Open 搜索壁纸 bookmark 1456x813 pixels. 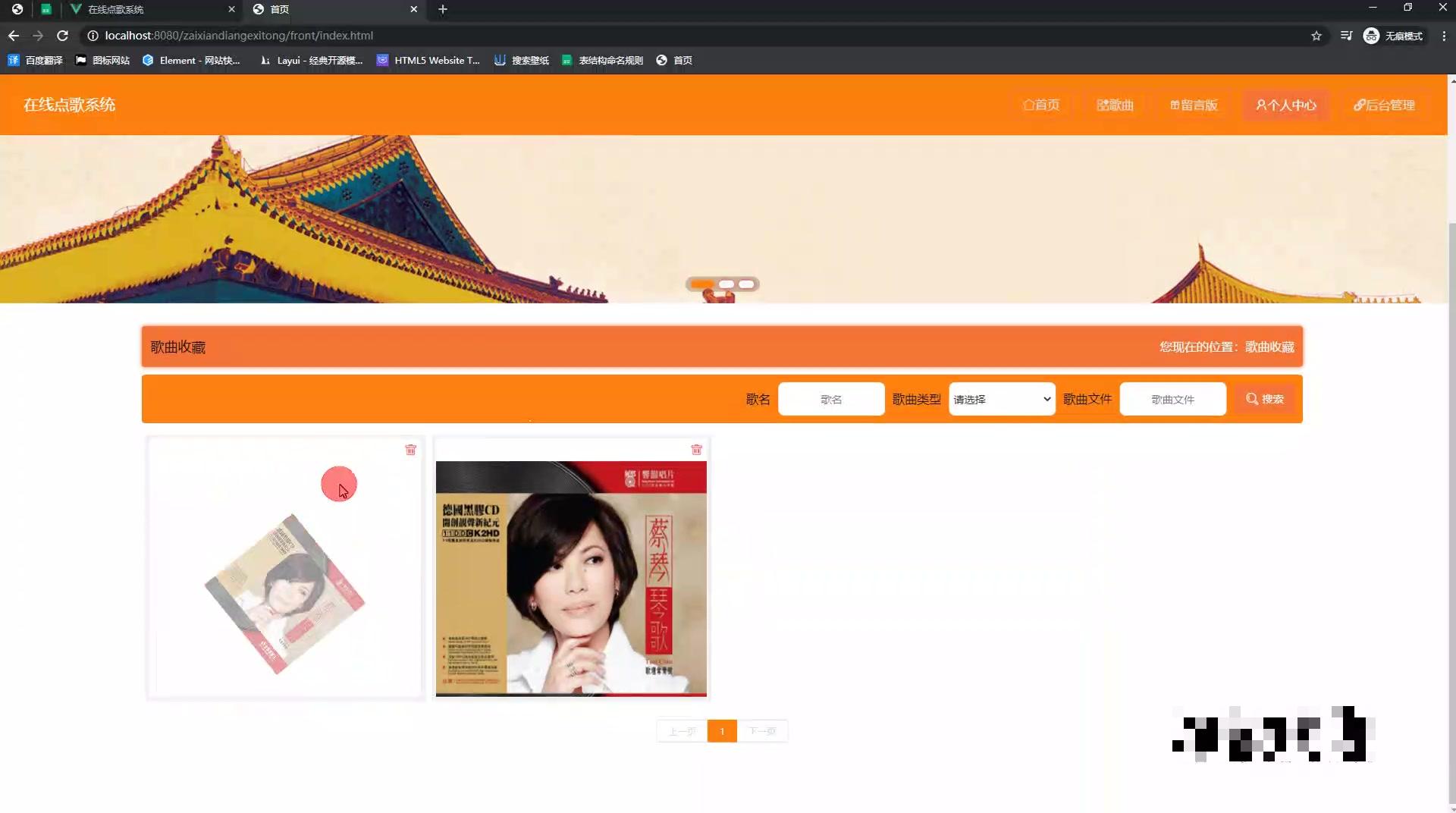(522, 60)
